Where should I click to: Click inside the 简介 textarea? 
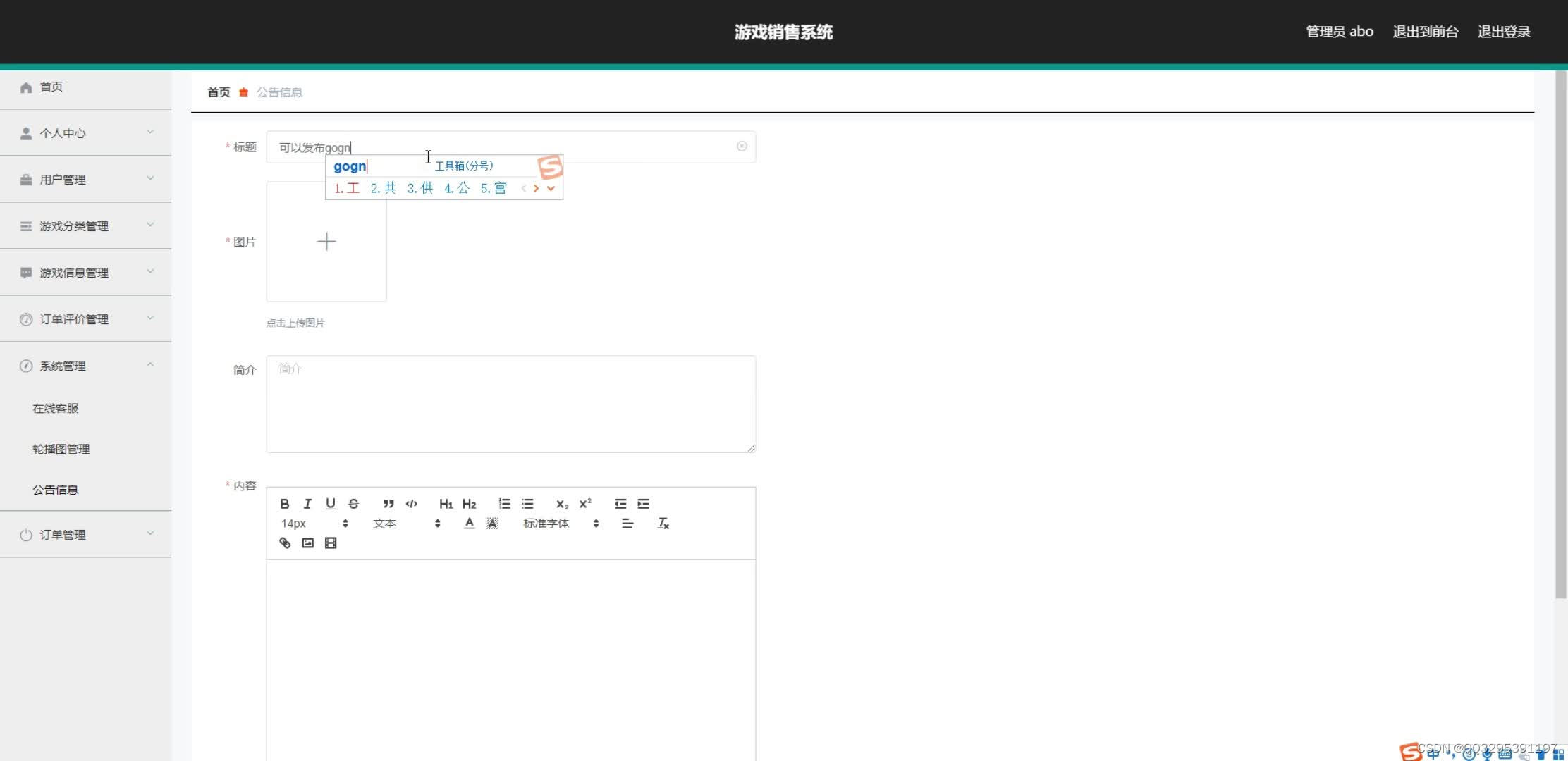pos(511,404)
